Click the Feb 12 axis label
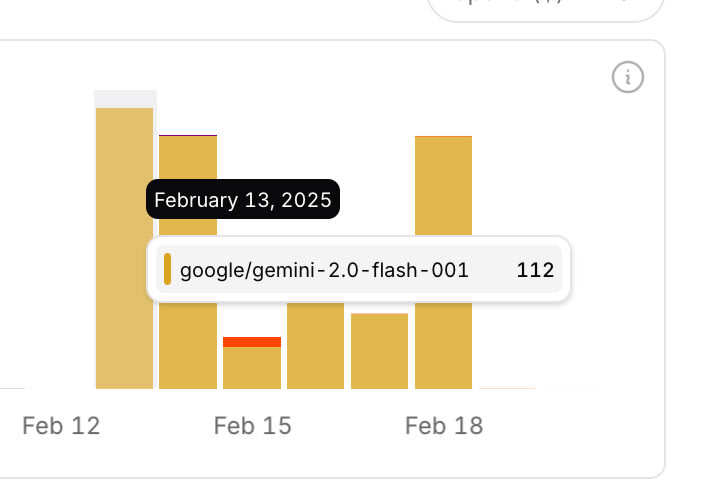The image size is (712, 484). 61,426
